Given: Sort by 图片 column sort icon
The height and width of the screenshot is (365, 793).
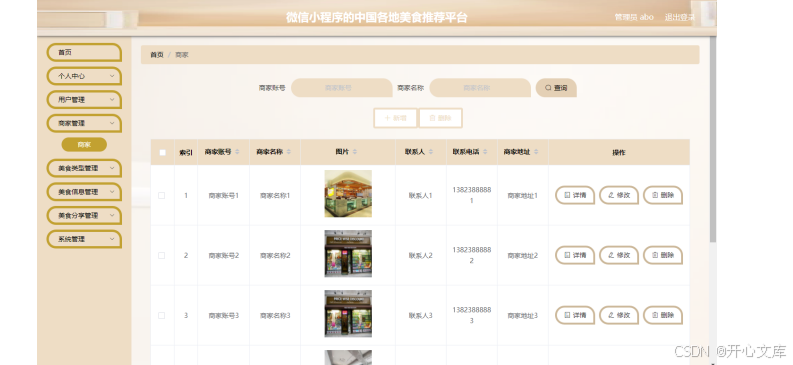Looking at the screenshot, I should coord(355,152).
